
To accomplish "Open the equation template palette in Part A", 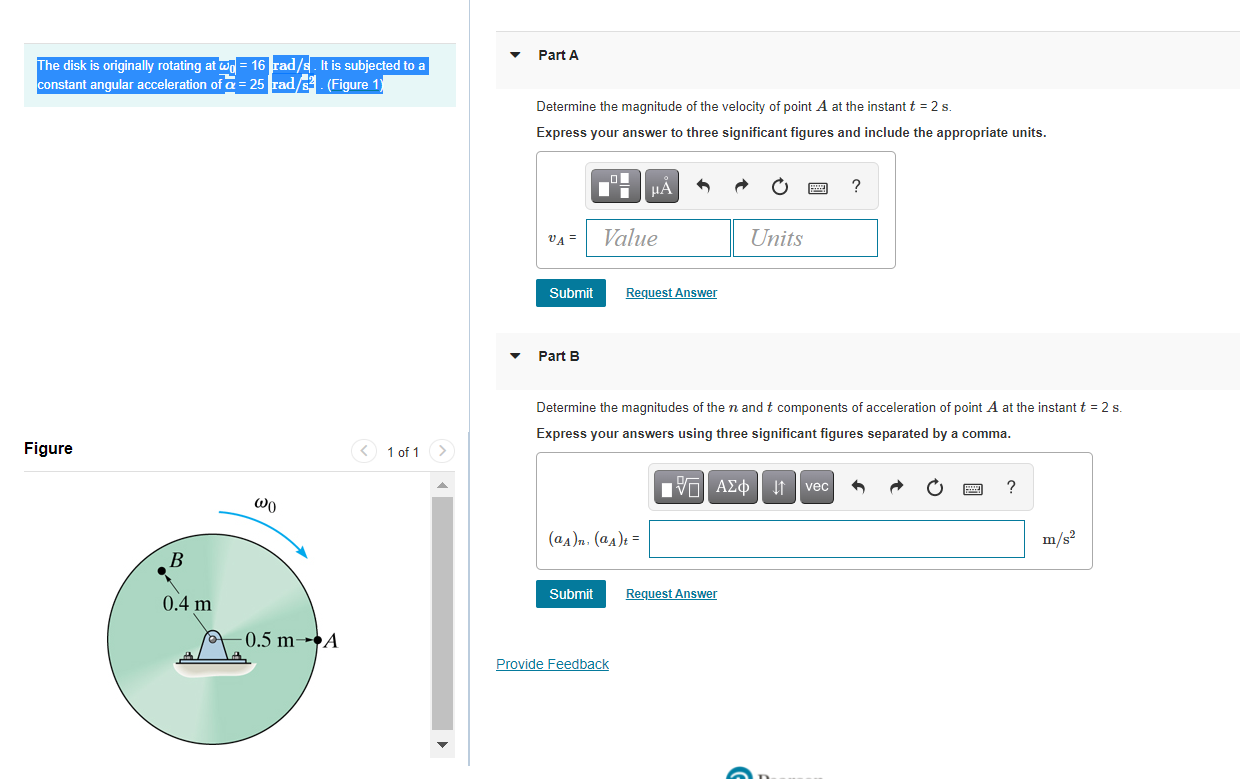I will 615,185.
